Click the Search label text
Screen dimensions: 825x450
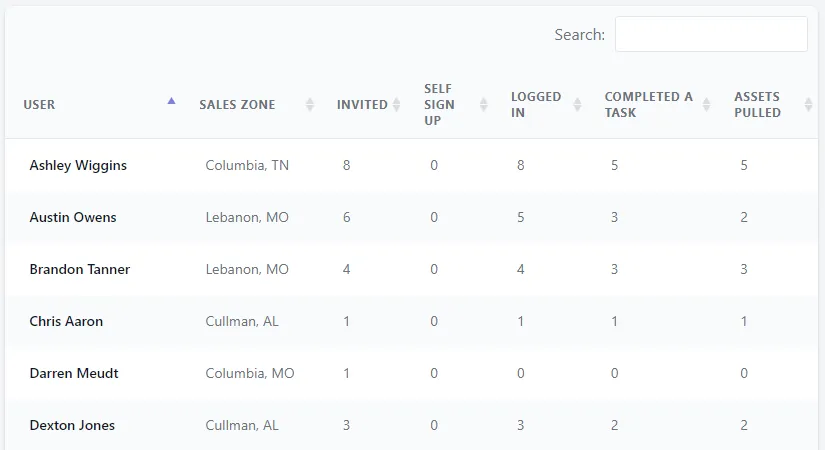(x=579, y=35)
